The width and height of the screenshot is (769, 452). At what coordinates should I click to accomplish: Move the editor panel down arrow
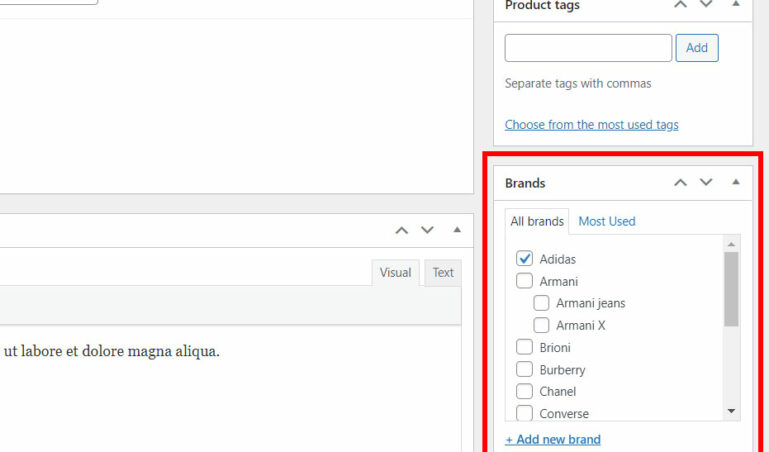pyautogui.click(x=427, y=230)
